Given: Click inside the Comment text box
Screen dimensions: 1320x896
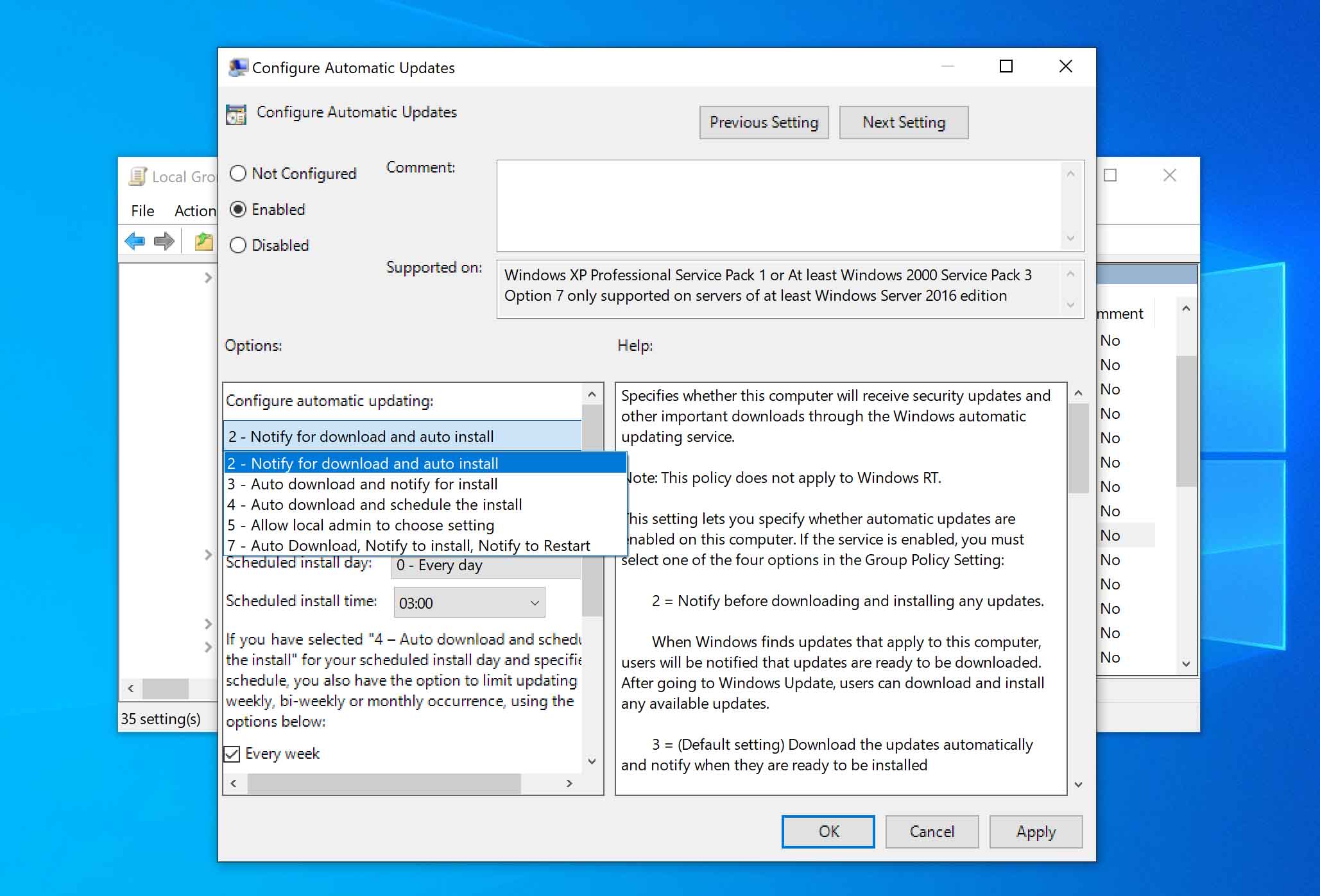Looking at the screenshot, I should [779, 206].
